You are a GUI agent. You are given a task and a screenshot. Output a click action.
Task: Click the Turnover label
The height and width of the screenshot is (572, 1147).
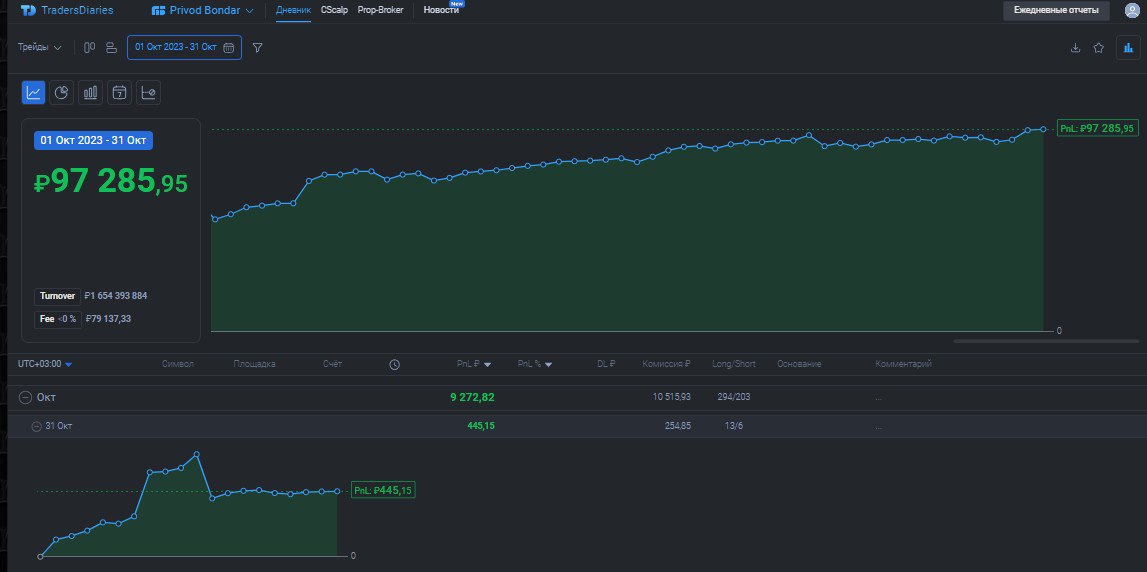tap(57, 296)
